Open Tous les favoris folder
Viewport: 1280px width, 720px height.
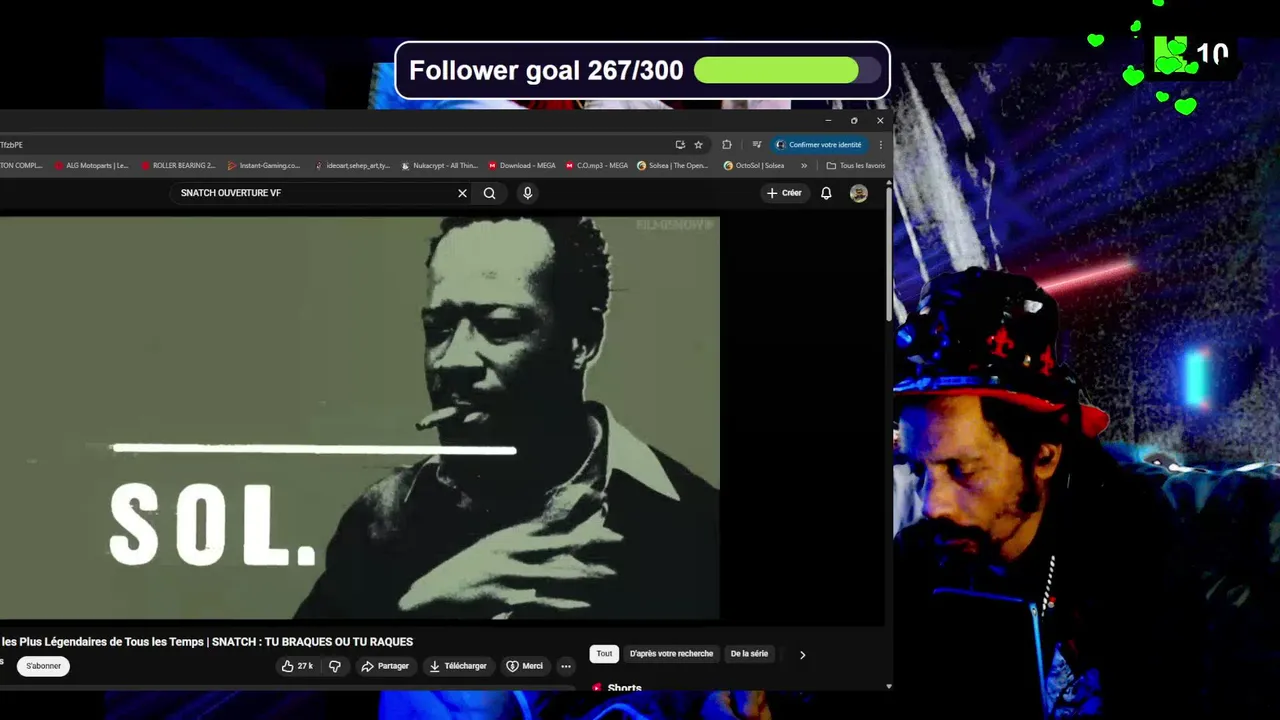[x=855, y=166]
